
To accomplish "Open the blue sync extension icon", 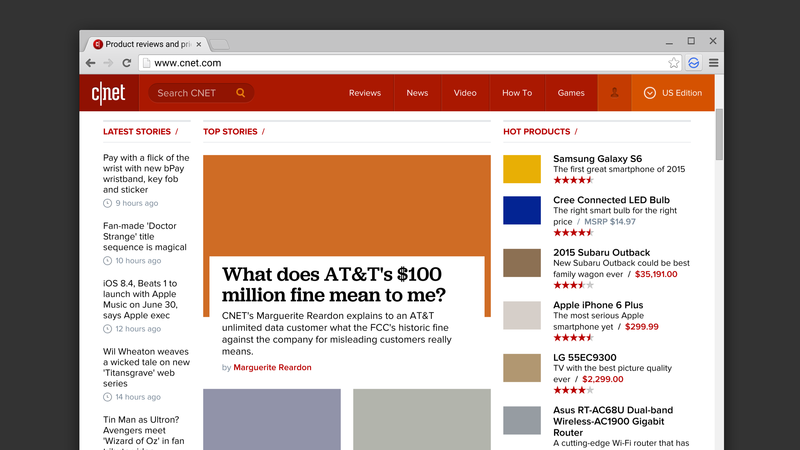I will click(x=693, y=63).
